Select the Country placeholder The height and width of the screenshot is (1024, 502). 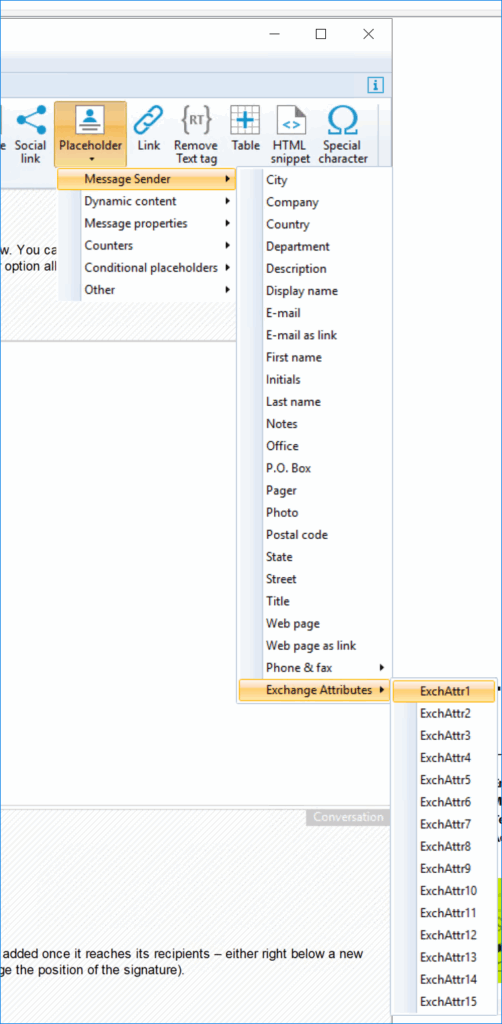click(315, 224)
